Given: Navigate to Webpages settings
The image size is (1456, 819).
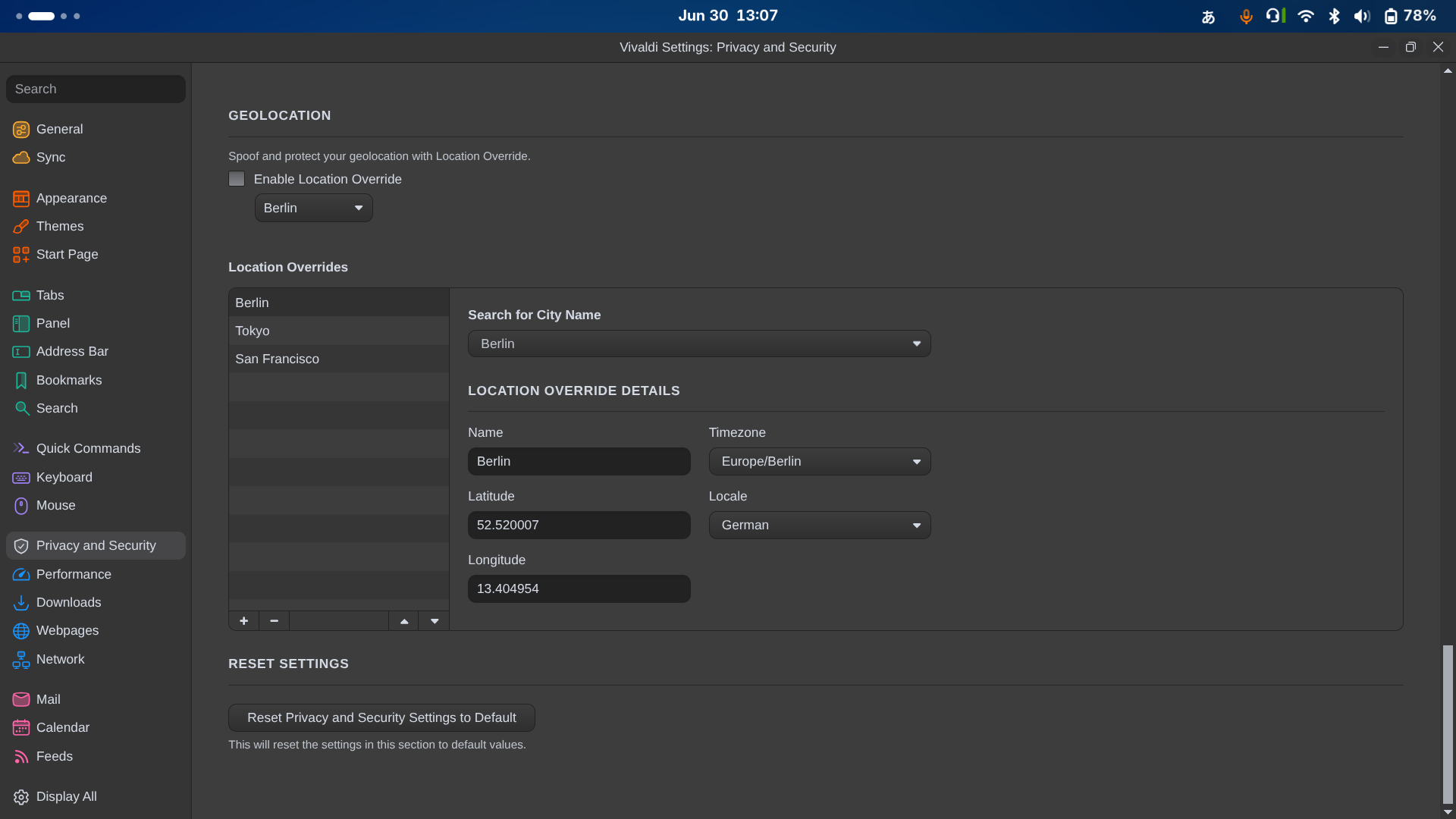Looking at the screenshot, I should (96, 631).
